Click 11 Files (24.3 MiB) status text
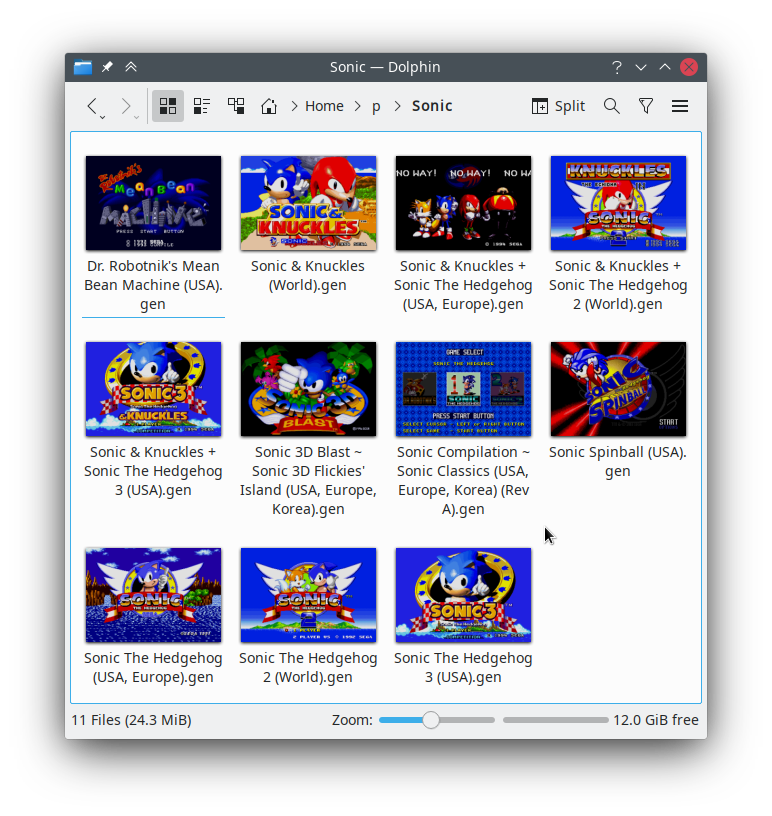The height and width of the screenshot is (816, 772). (x=132, y=720)
